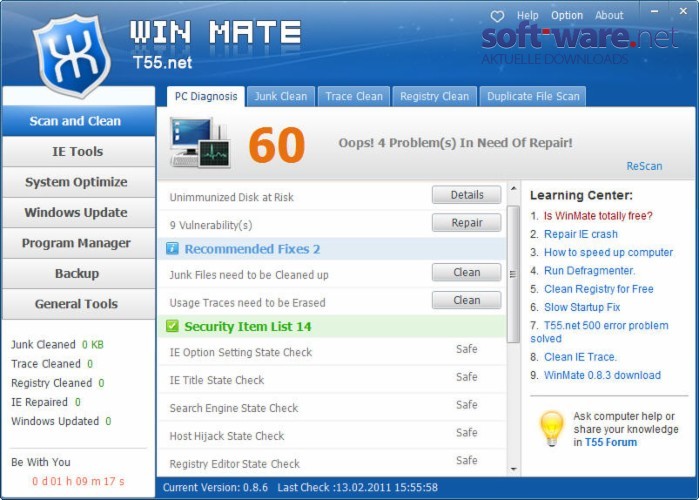Open Program Manager section
Image resolution: width=699 pixels, height=500 pixels.
coord(78,243)
